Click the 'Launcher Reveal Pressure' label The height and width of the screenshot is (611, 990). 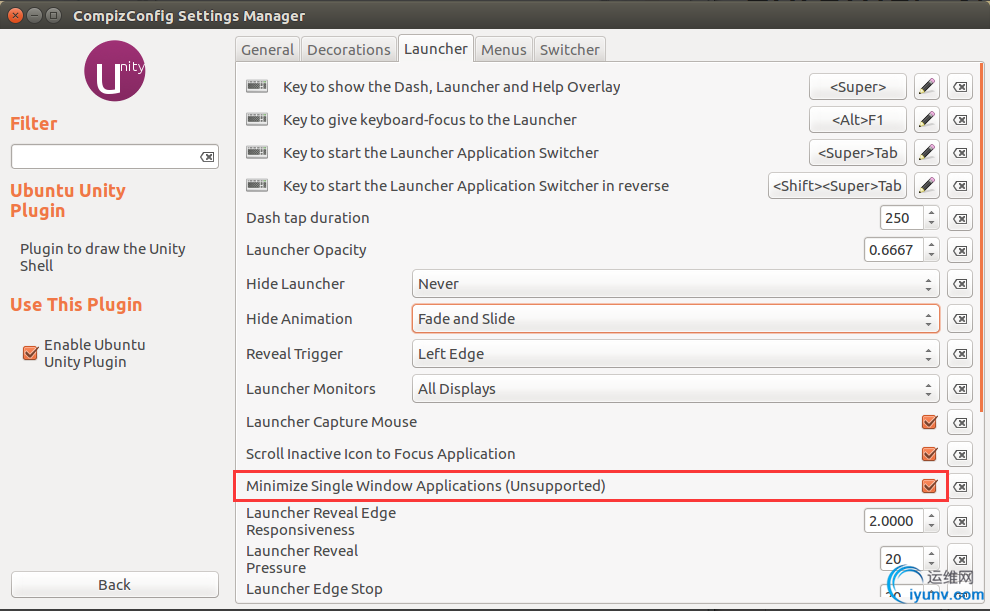click(302, 559)
